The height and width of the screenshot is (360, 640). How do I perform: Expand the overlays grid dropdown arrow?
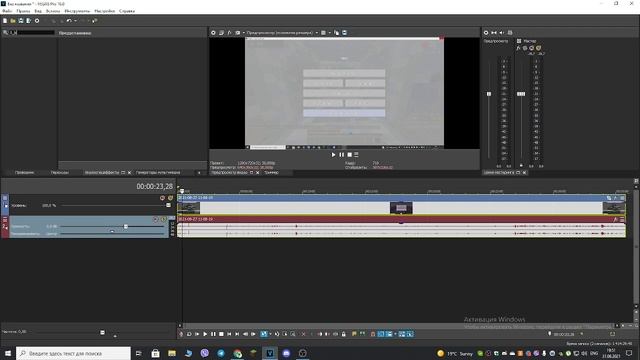(x=329, y=33)
